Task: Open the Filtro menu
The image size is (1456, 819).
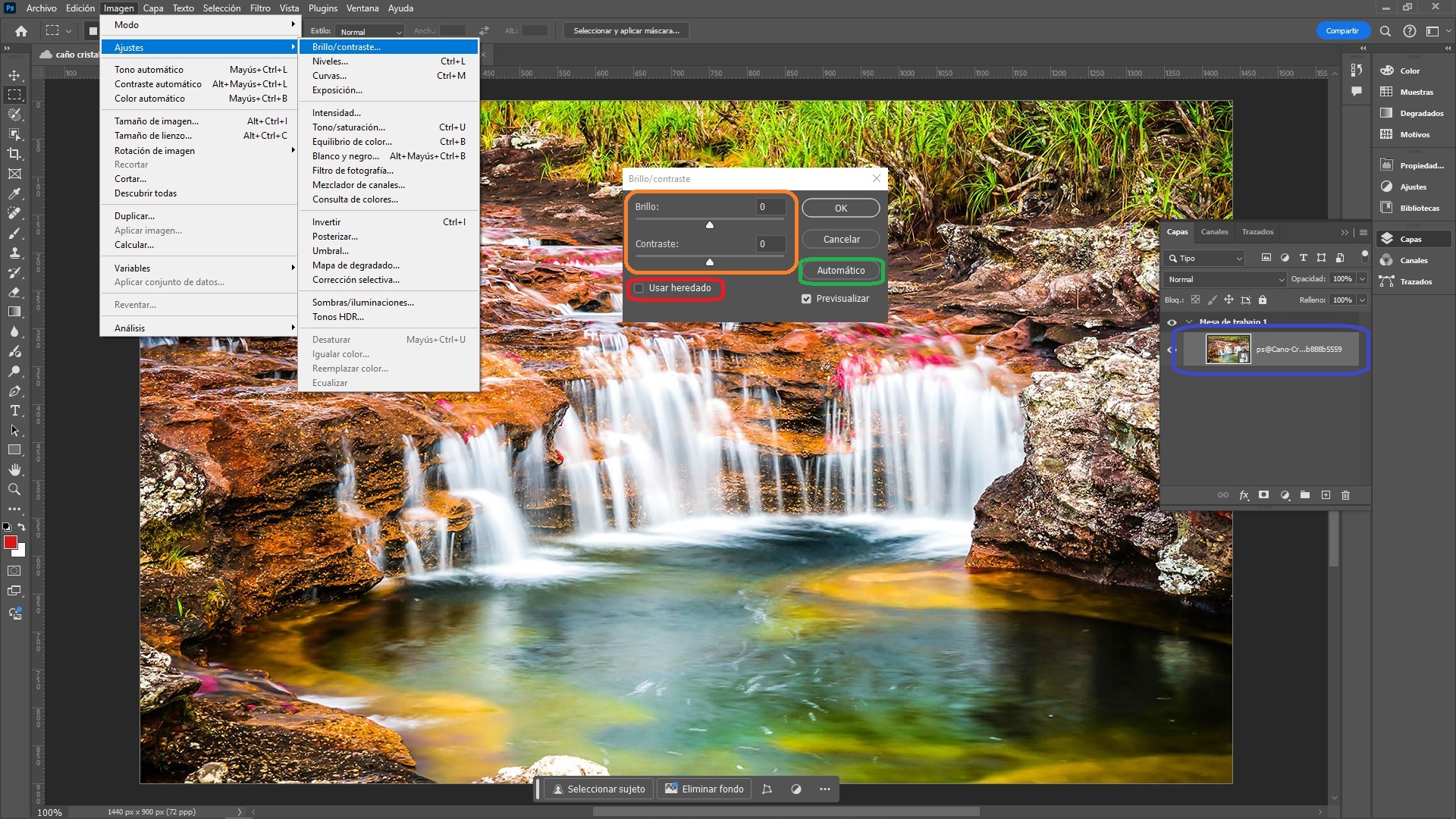Action: tap(260, 8)
